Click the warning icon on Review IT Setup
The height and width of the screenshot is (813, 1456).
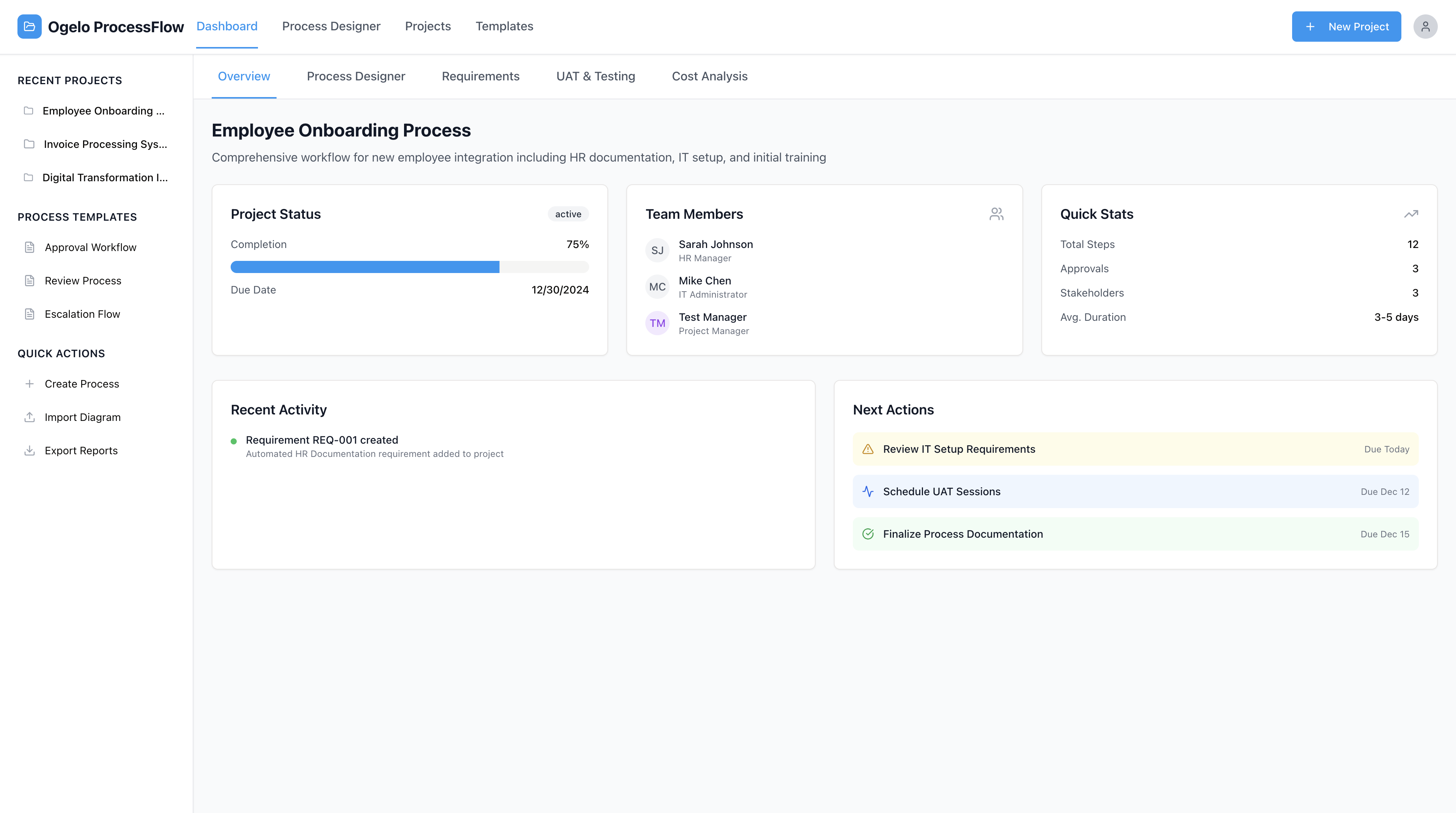click(868, 449)
